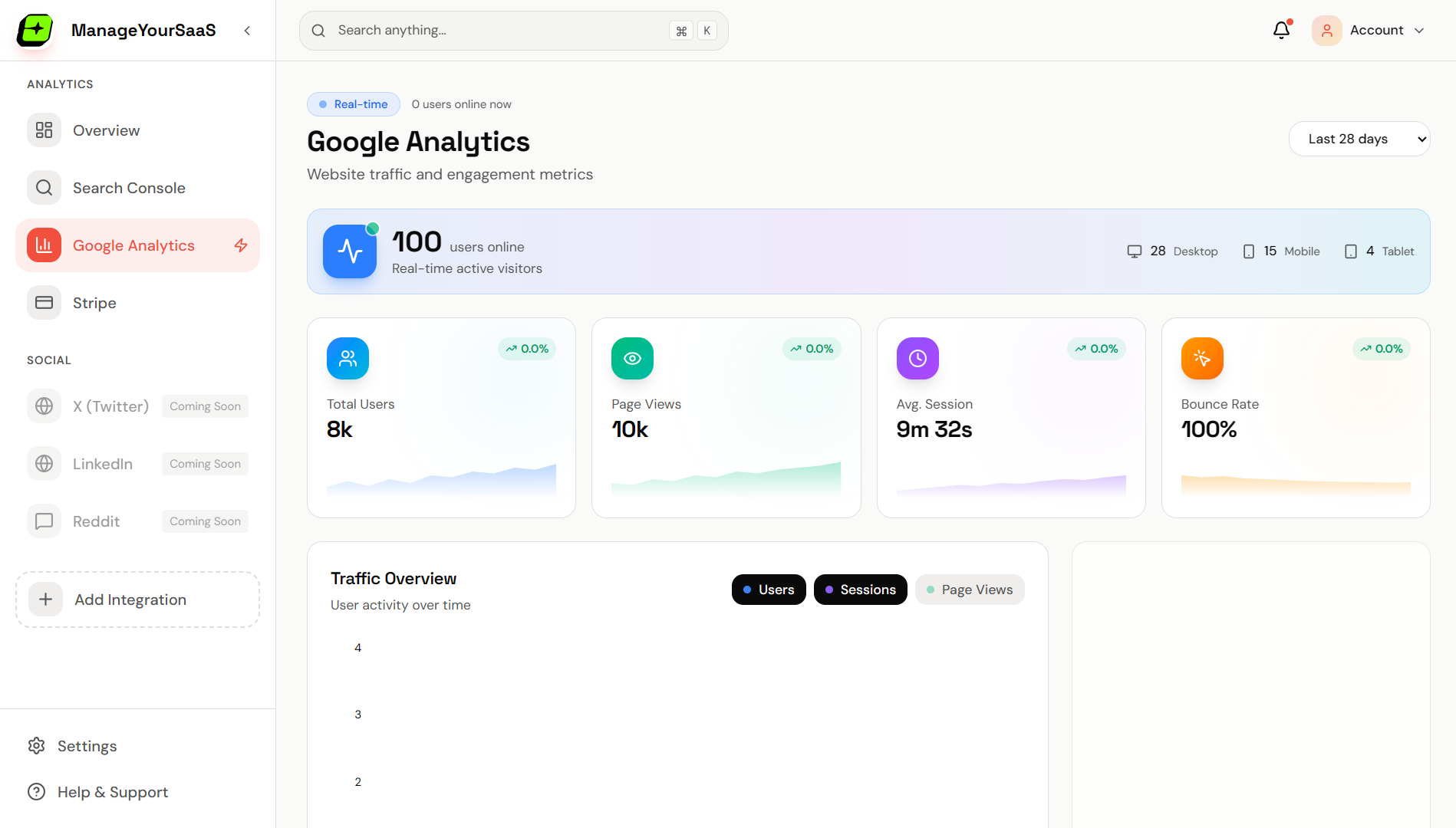This screenshot has height=828, width=1456.
Task: Click the notification bell icon
Action: (x=1281, y=30)
